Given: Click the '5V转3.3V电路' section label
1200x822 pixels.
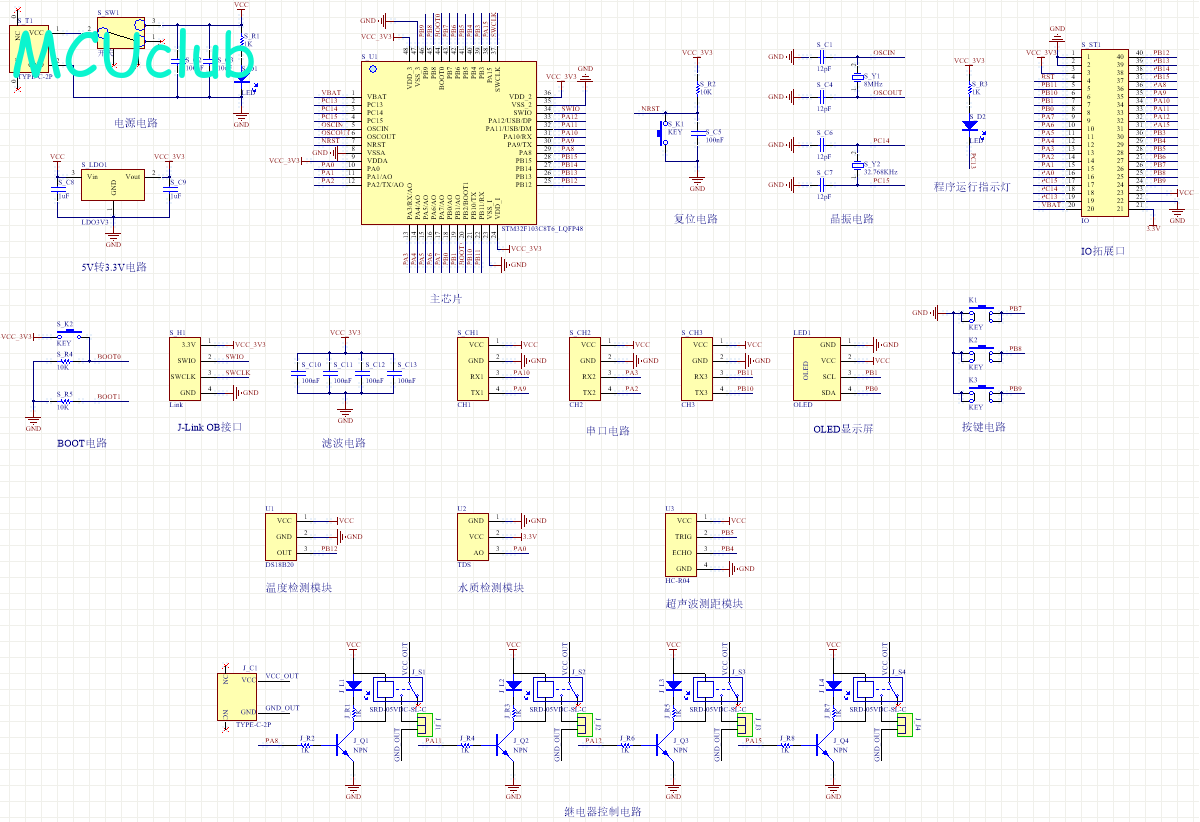Looking at the screenshot, I should pos(114,268).
